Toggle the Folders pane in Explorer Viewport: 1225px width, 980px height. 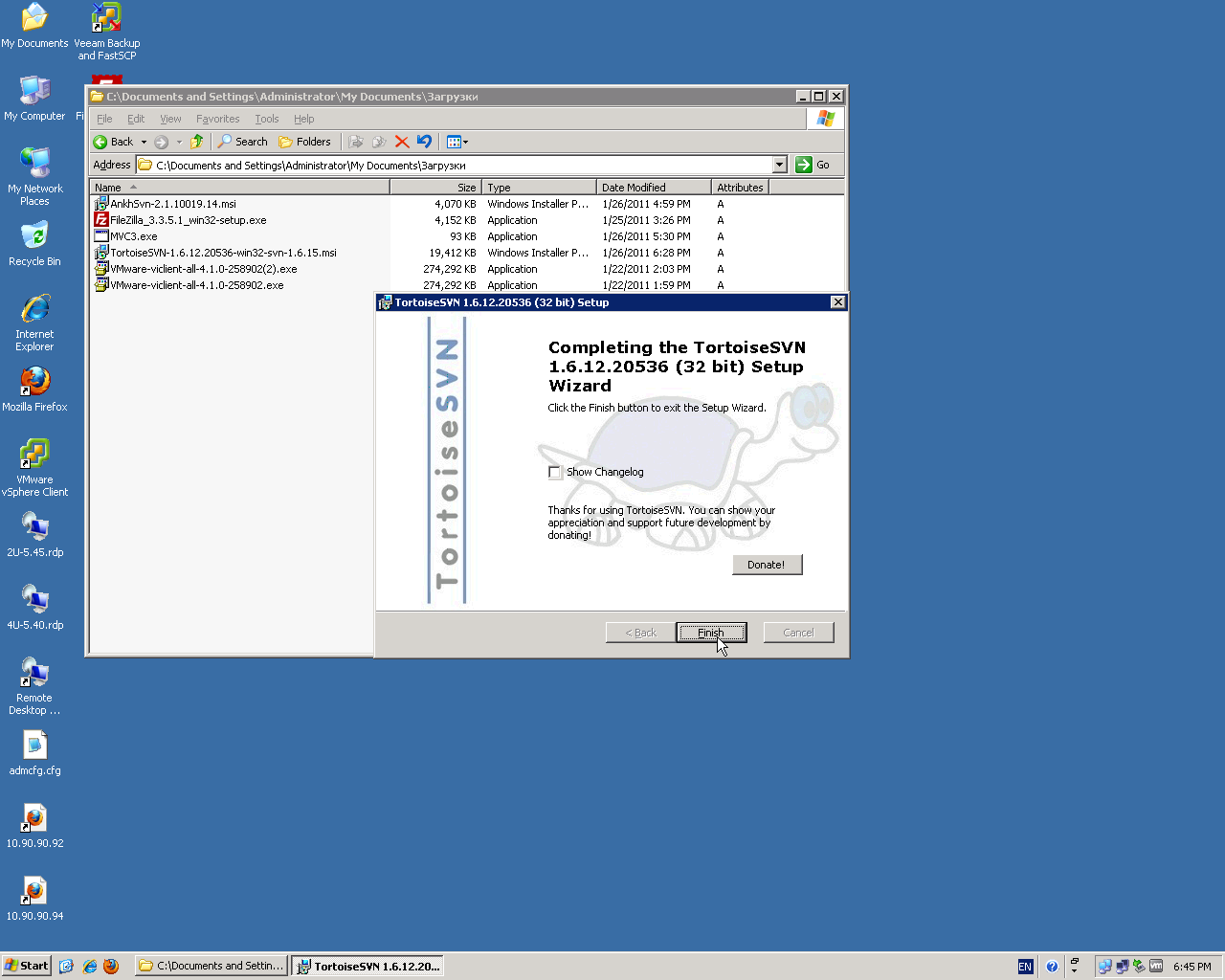tap(304, 142)
